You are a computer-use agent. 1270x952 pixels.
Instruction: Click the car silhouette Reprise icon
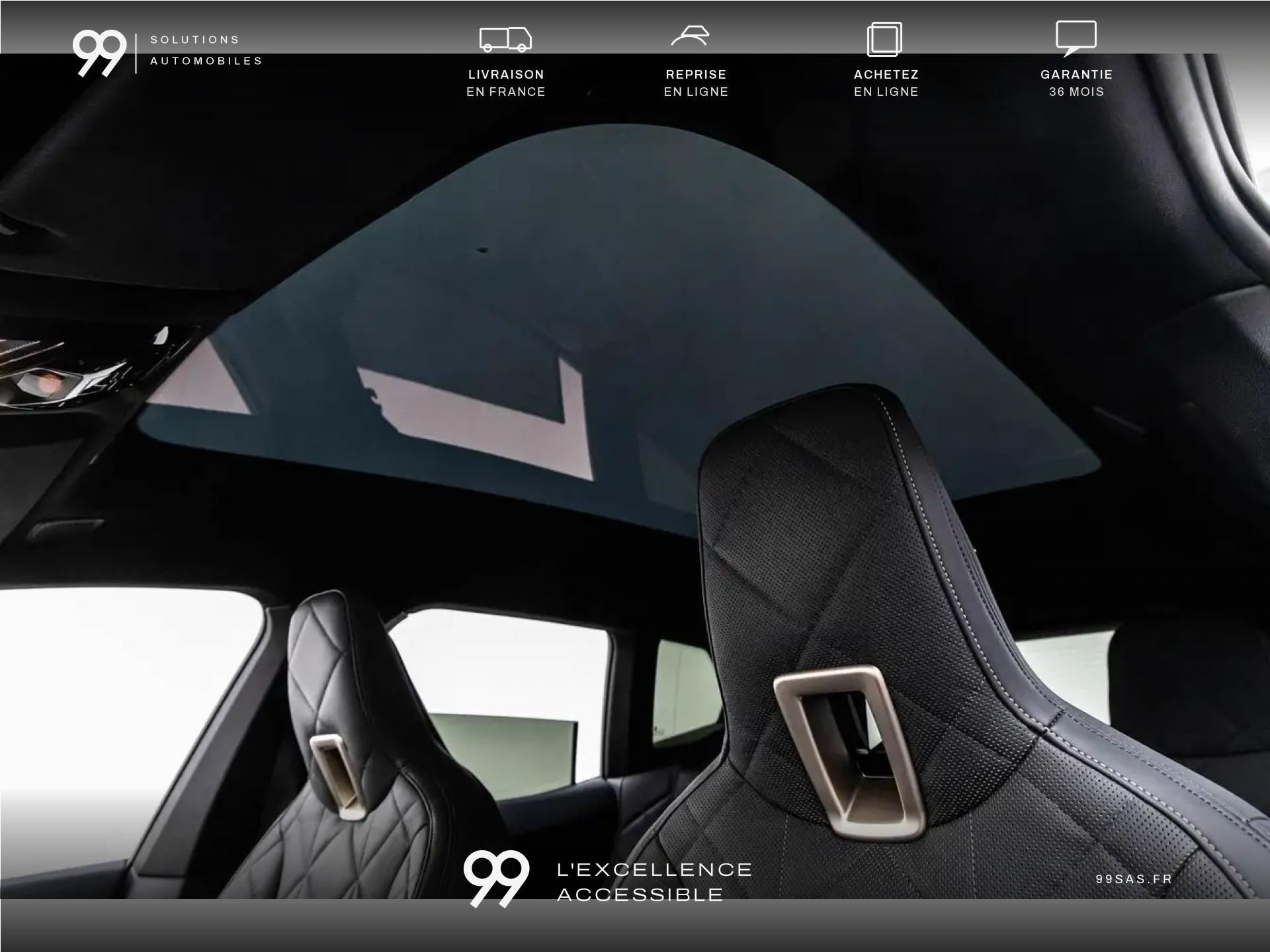pyautogui.click(x=691, y=36)
